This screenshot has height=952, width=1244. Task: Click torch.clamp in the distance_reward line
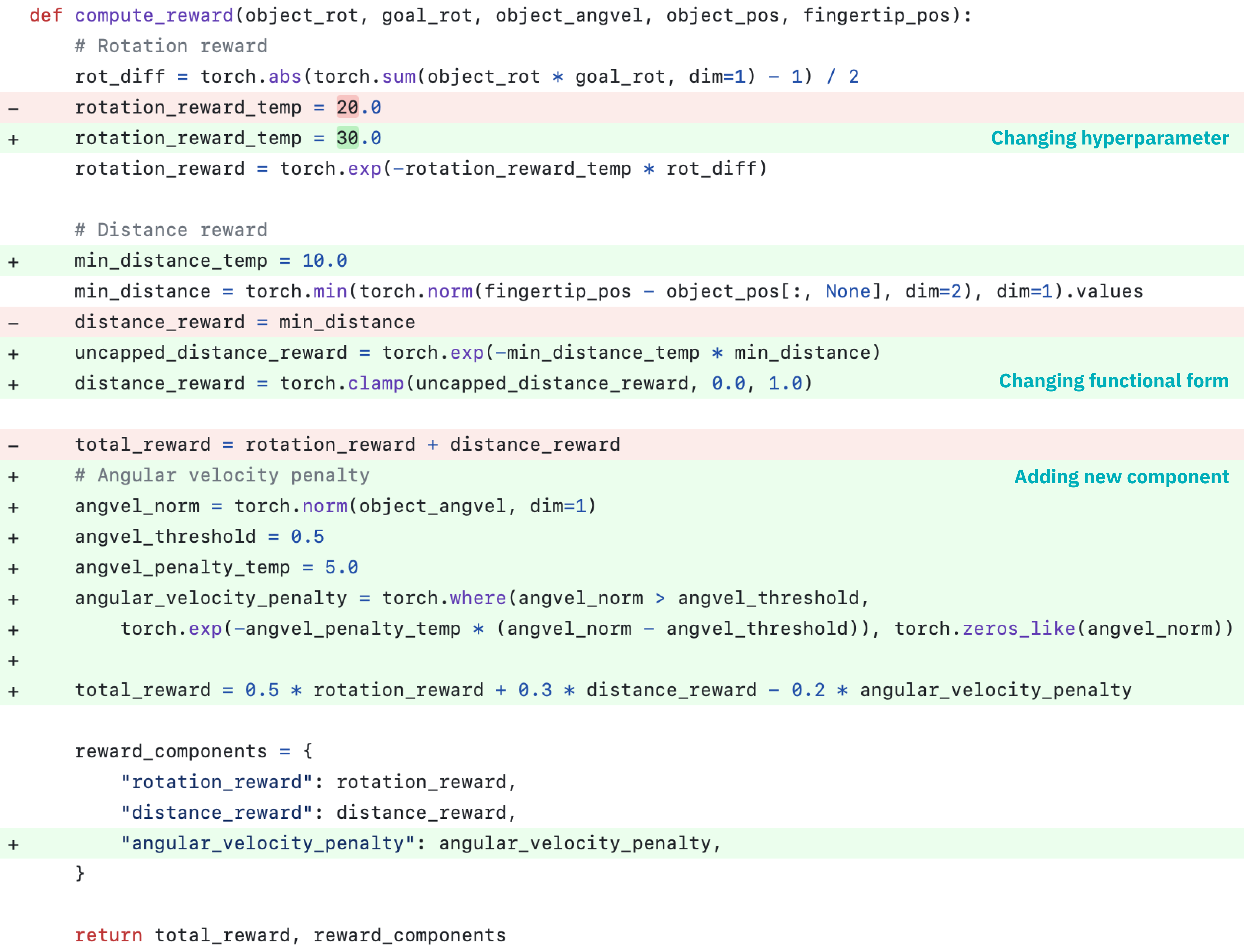tap(341, 384)
